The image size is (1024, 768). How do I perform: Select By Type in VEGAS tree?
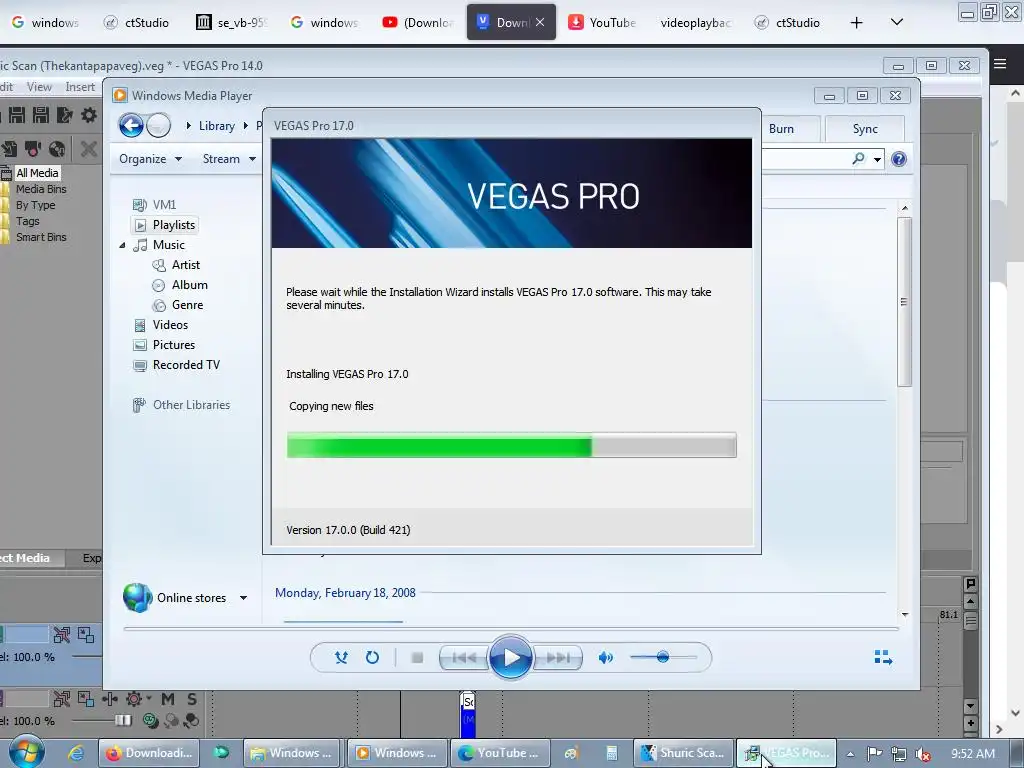tap(35, 205)
